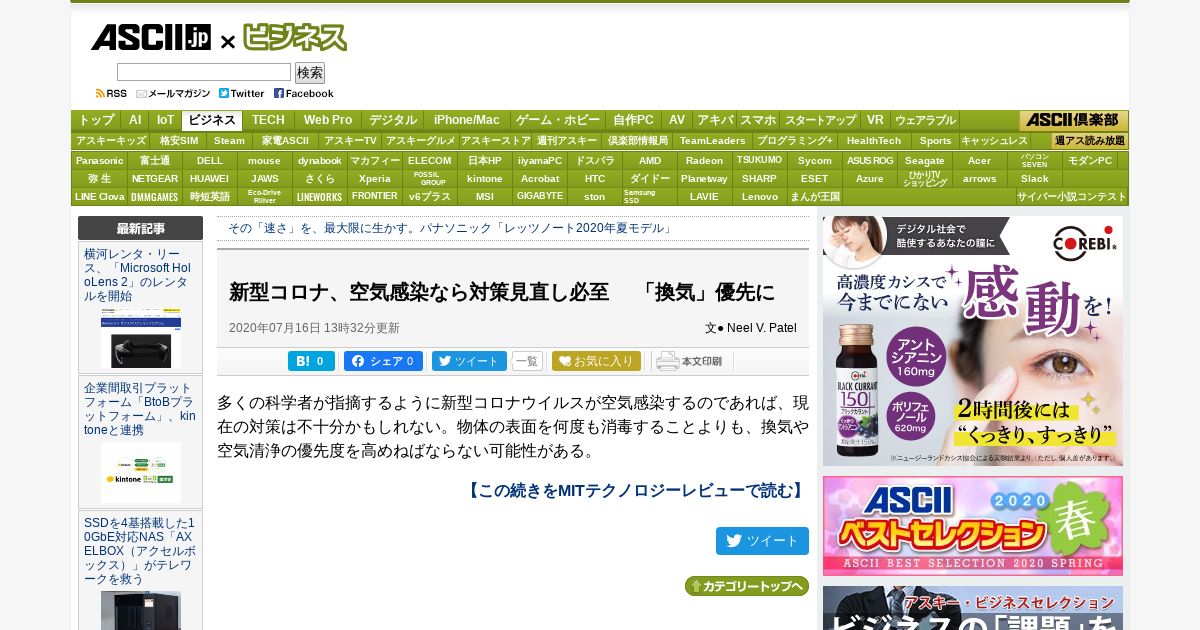
Task: Open 横河レンタ・リース HoloLens 2 article link
Action: [x=138, y=275]
